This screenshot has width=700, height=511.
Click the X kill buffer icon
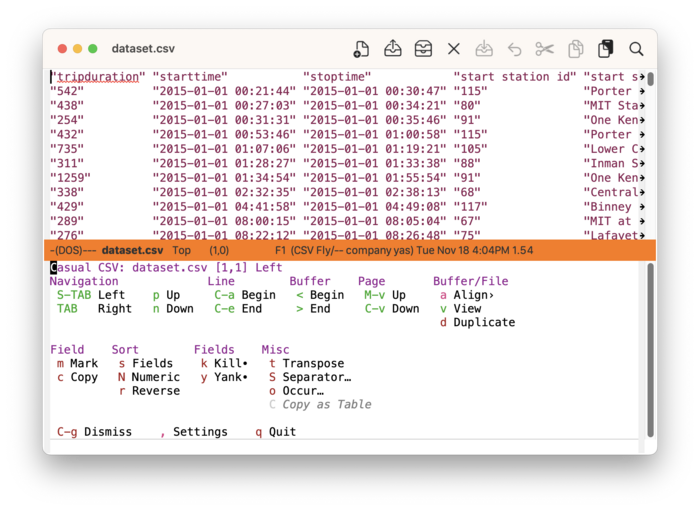[x=454, y=49]
